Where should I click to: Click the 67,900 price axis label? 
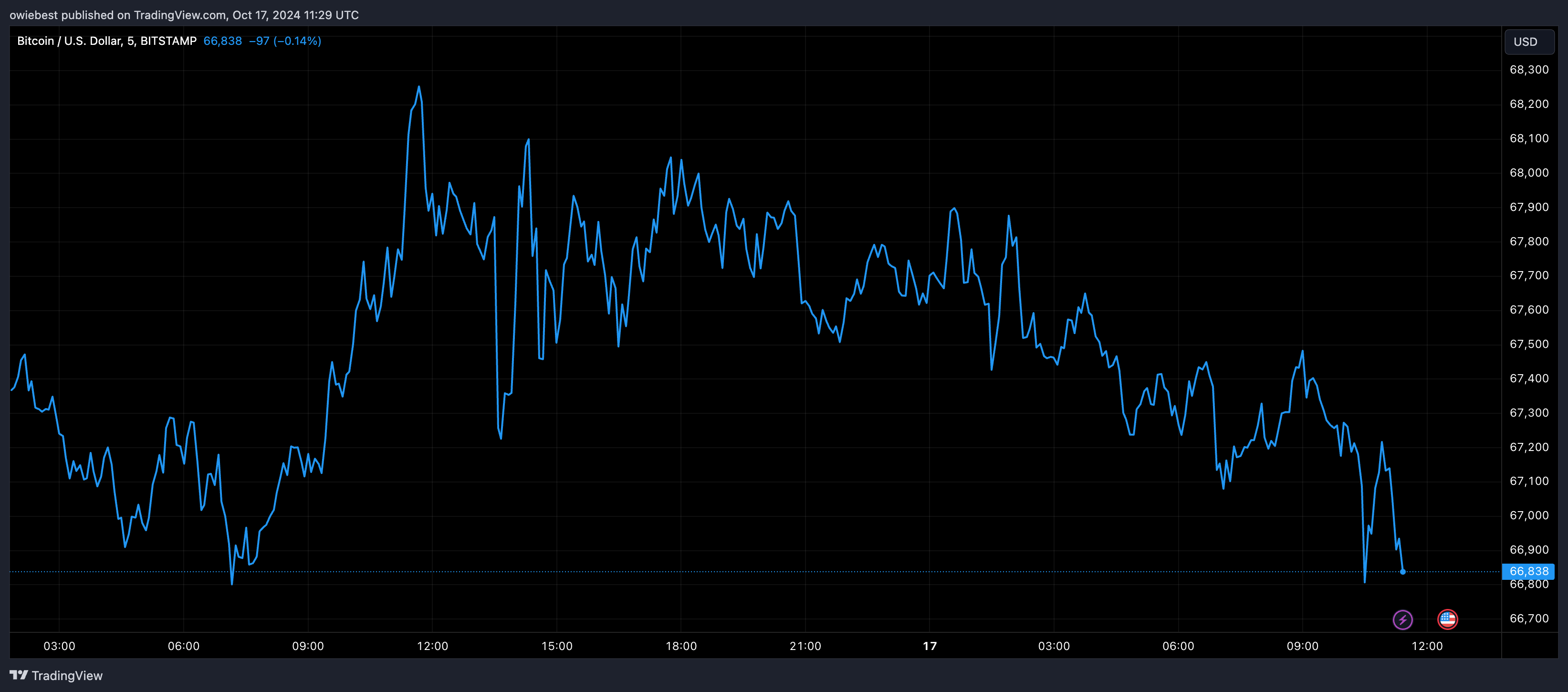click(x=1528, y=207)
